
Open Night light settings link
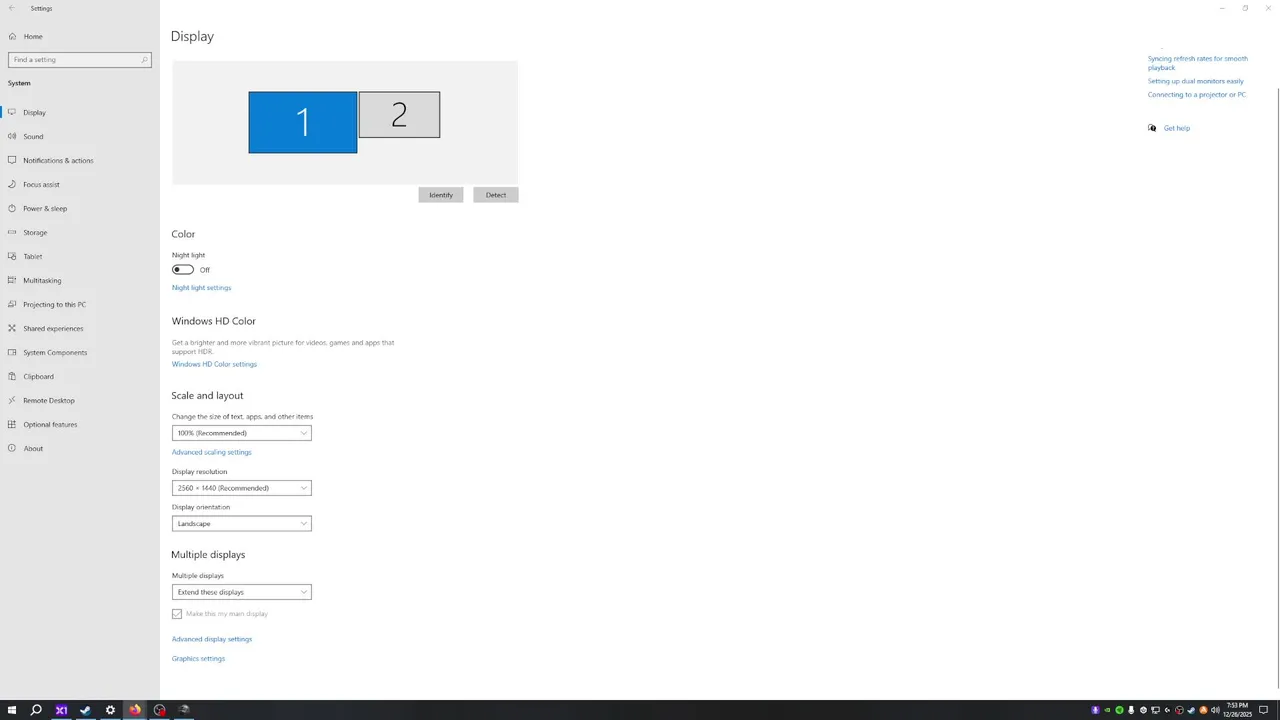coord(201,288)
